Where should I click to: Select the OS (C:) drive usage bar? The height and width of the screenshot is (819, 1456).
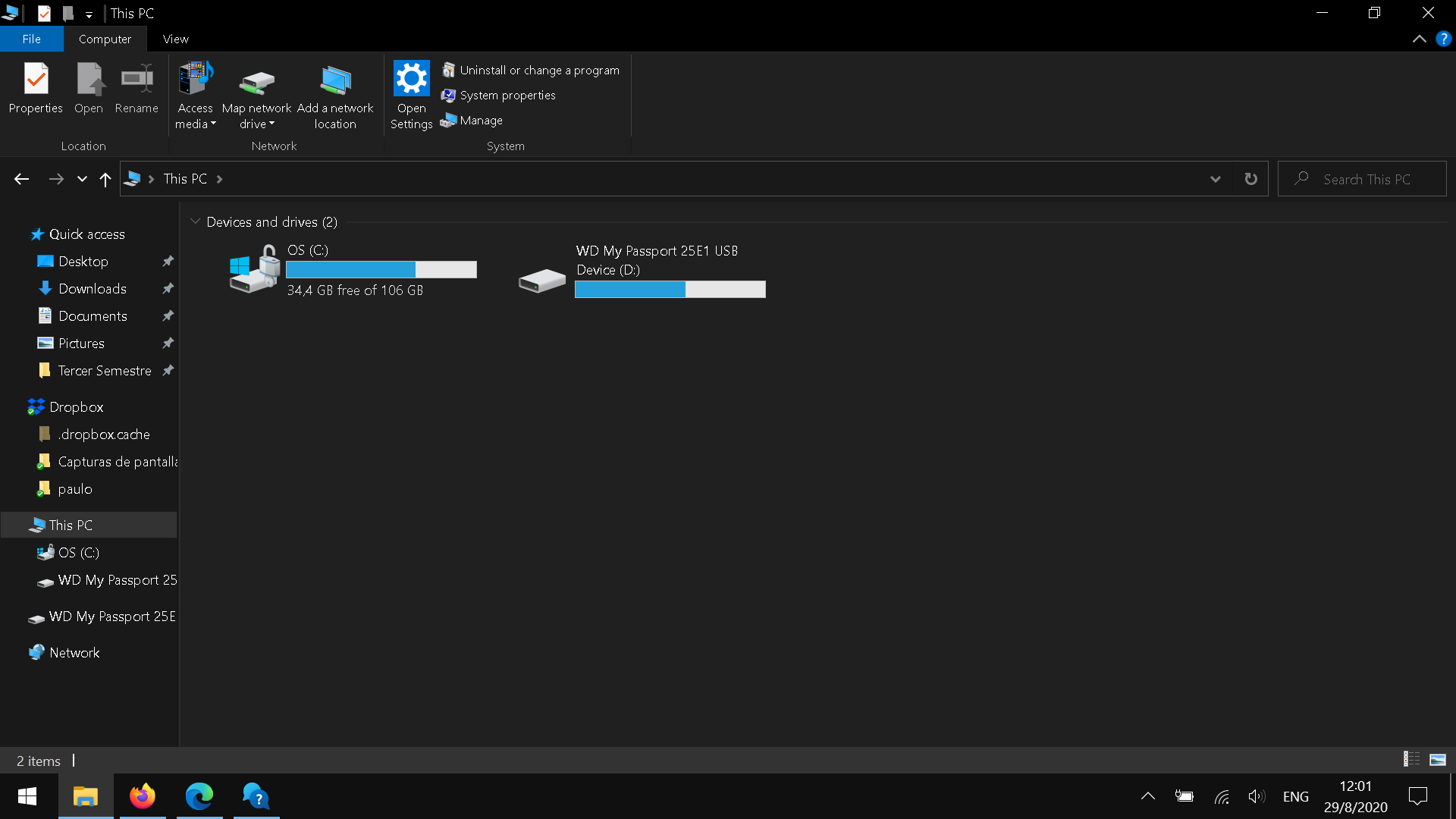(381, 270)
